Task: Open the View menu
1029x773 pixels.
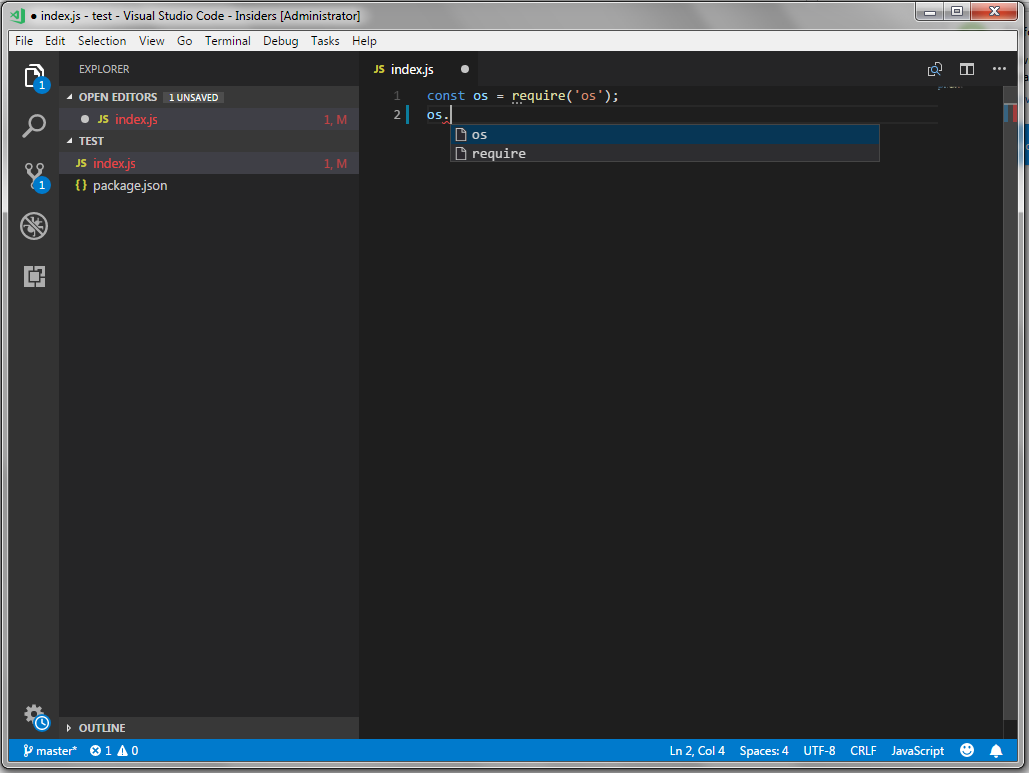Action: click(x=152, y=41)
